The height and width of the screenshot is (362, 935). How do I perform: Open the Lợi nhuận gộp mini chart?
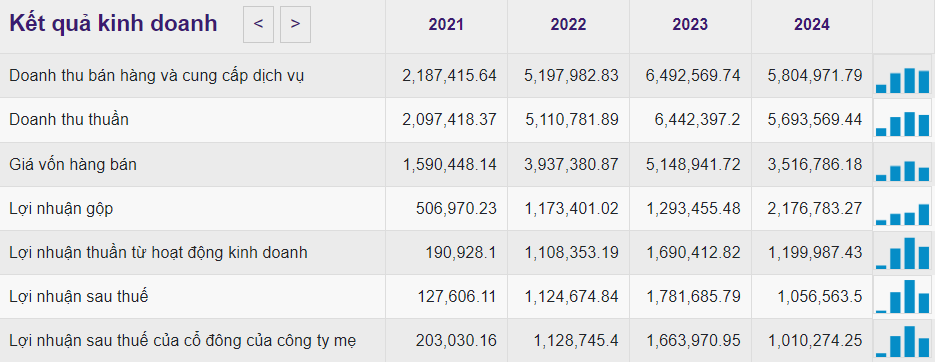[x=902, y=208]
